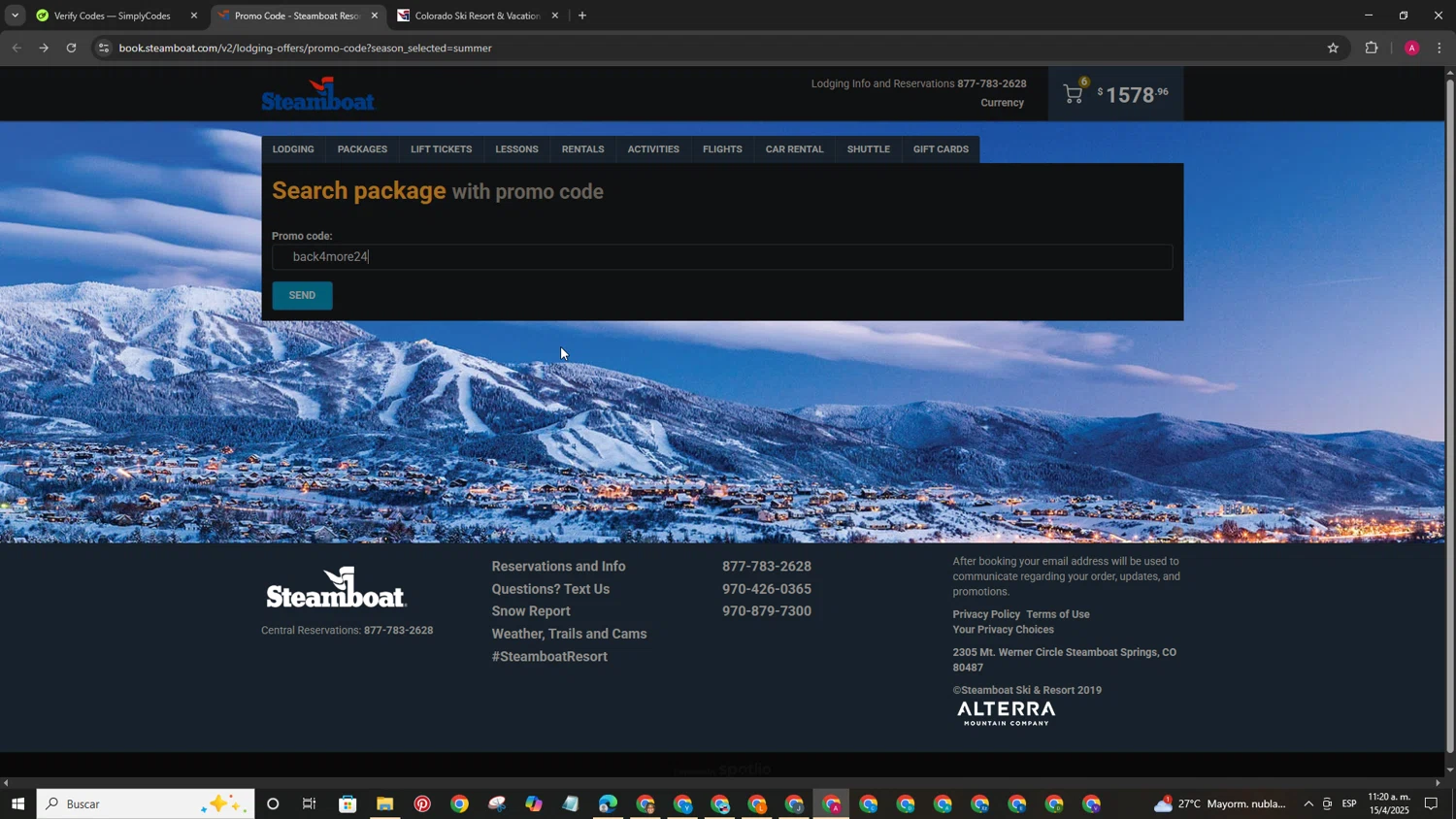Image resolution: width=1456 pixels, height=819 pixels.
Task: Click phone number 970-426-0365
Action: [x=767, y=589]
